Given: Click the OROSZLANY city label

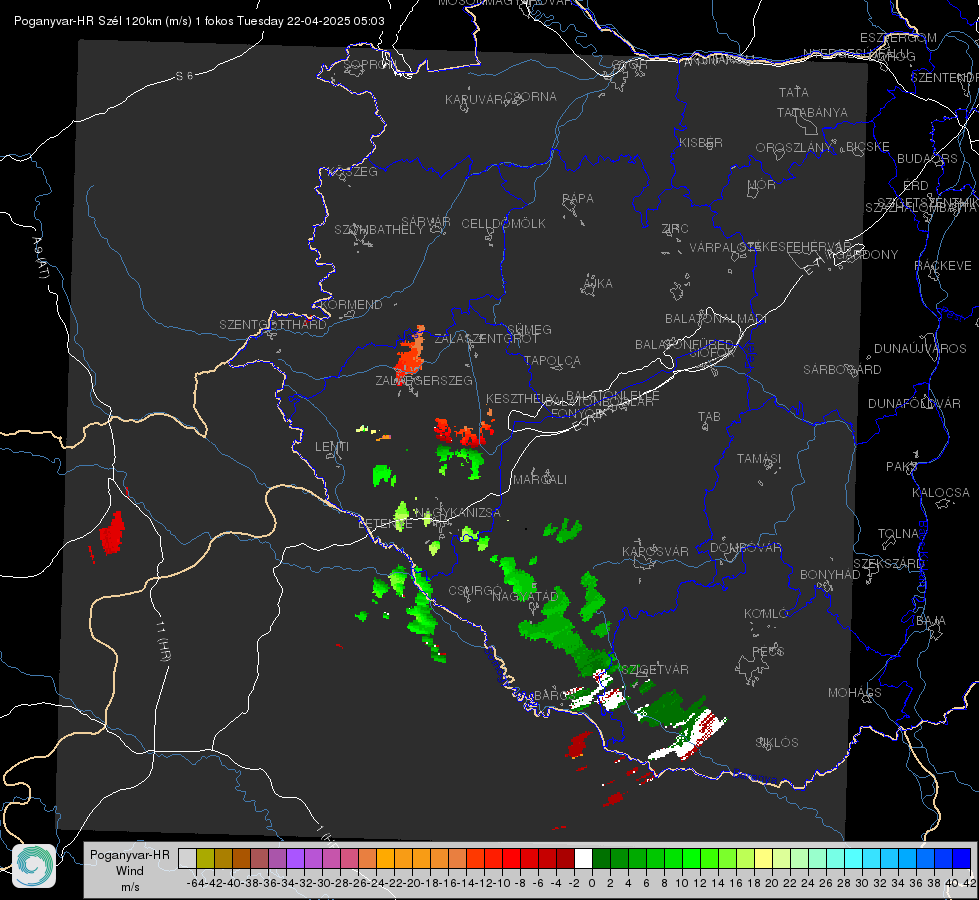Looking at the screenshot, I should 794,148.
